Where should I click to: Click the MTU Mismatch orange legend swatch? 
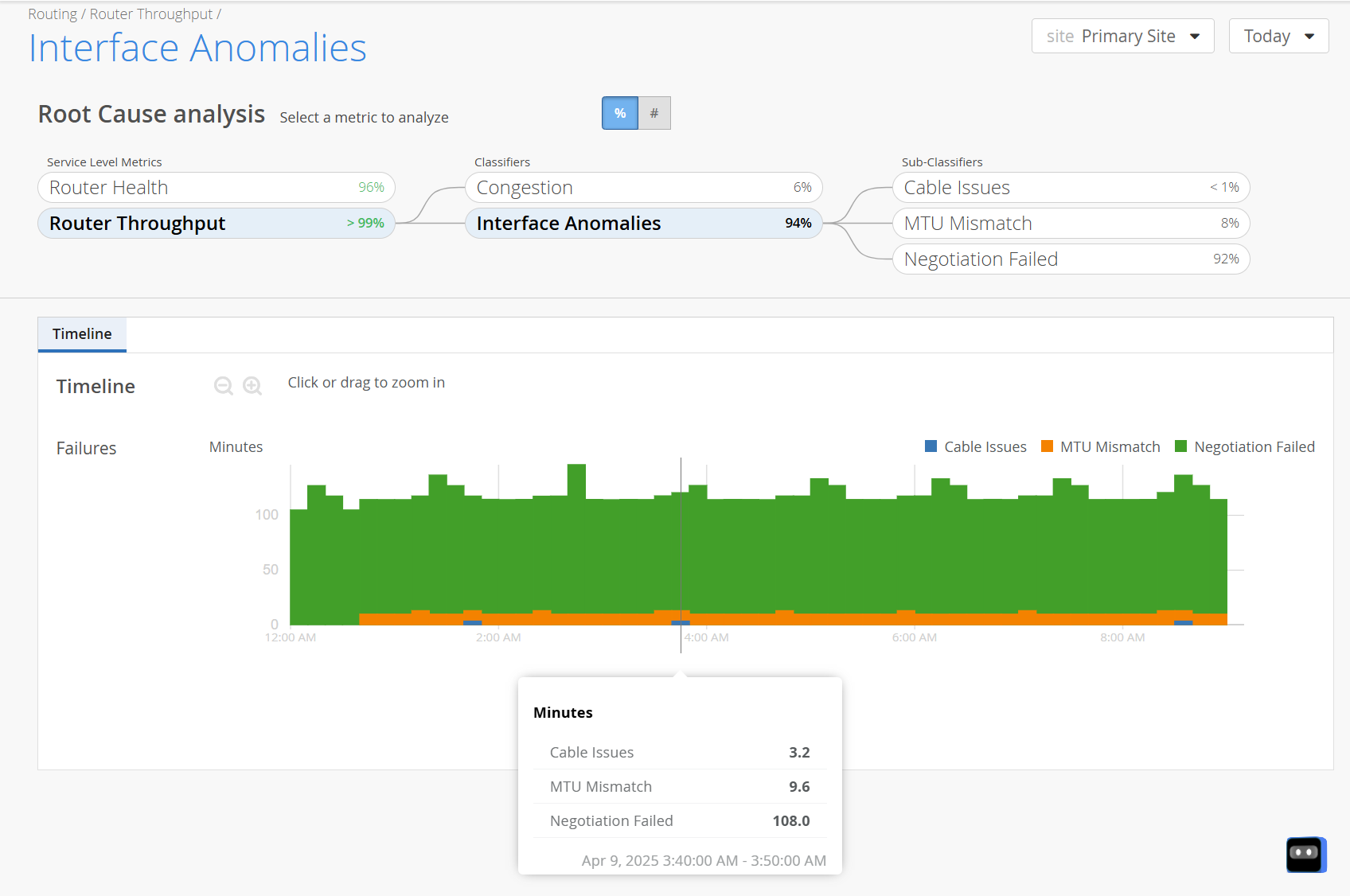pyautogui.click(x=1047, y=446)
